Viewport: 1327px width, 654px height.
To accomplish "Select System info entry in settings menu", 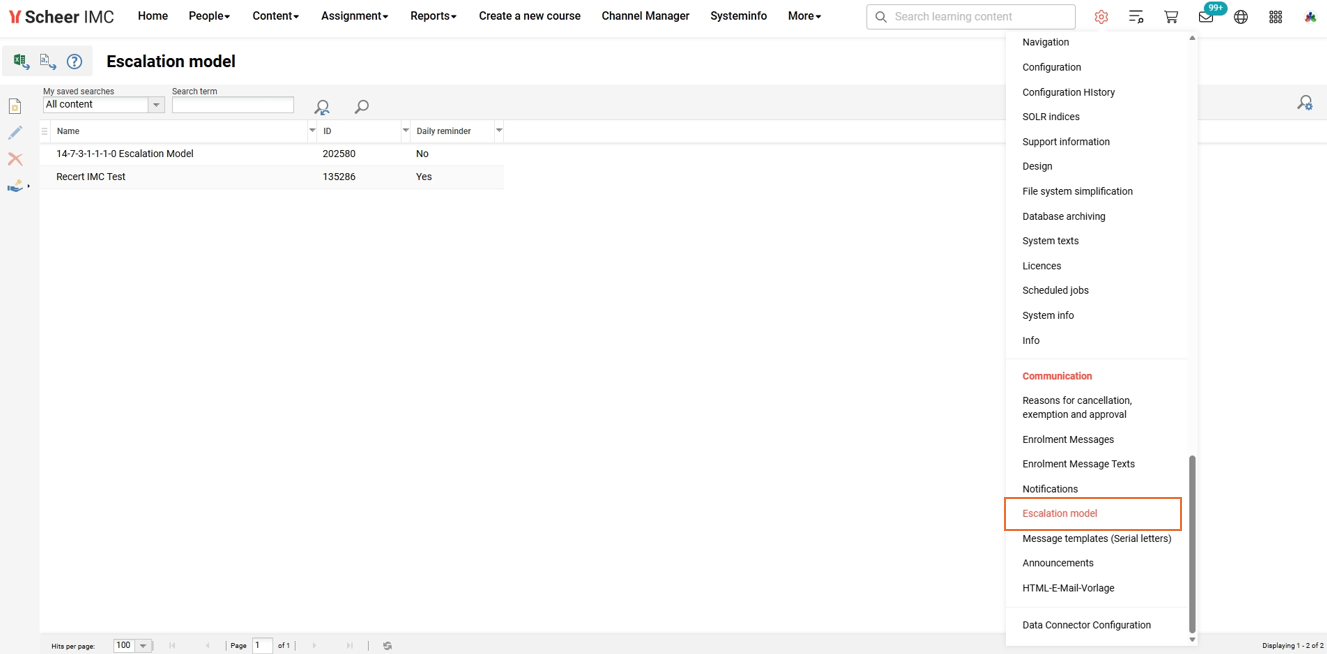I will (x=1048, y=315).
